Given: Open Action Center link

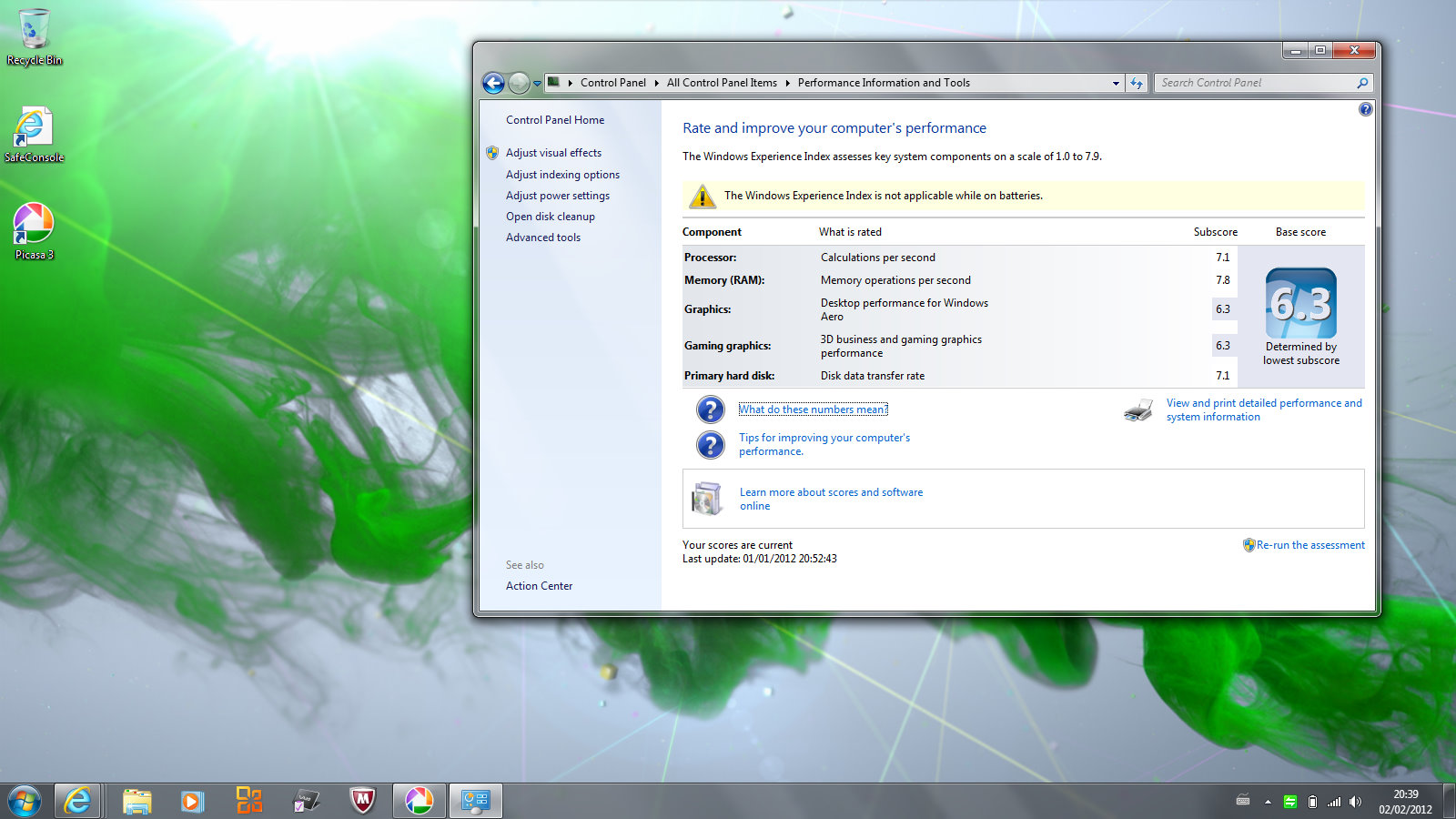Looking at the screenshot, I should [539, 586].
